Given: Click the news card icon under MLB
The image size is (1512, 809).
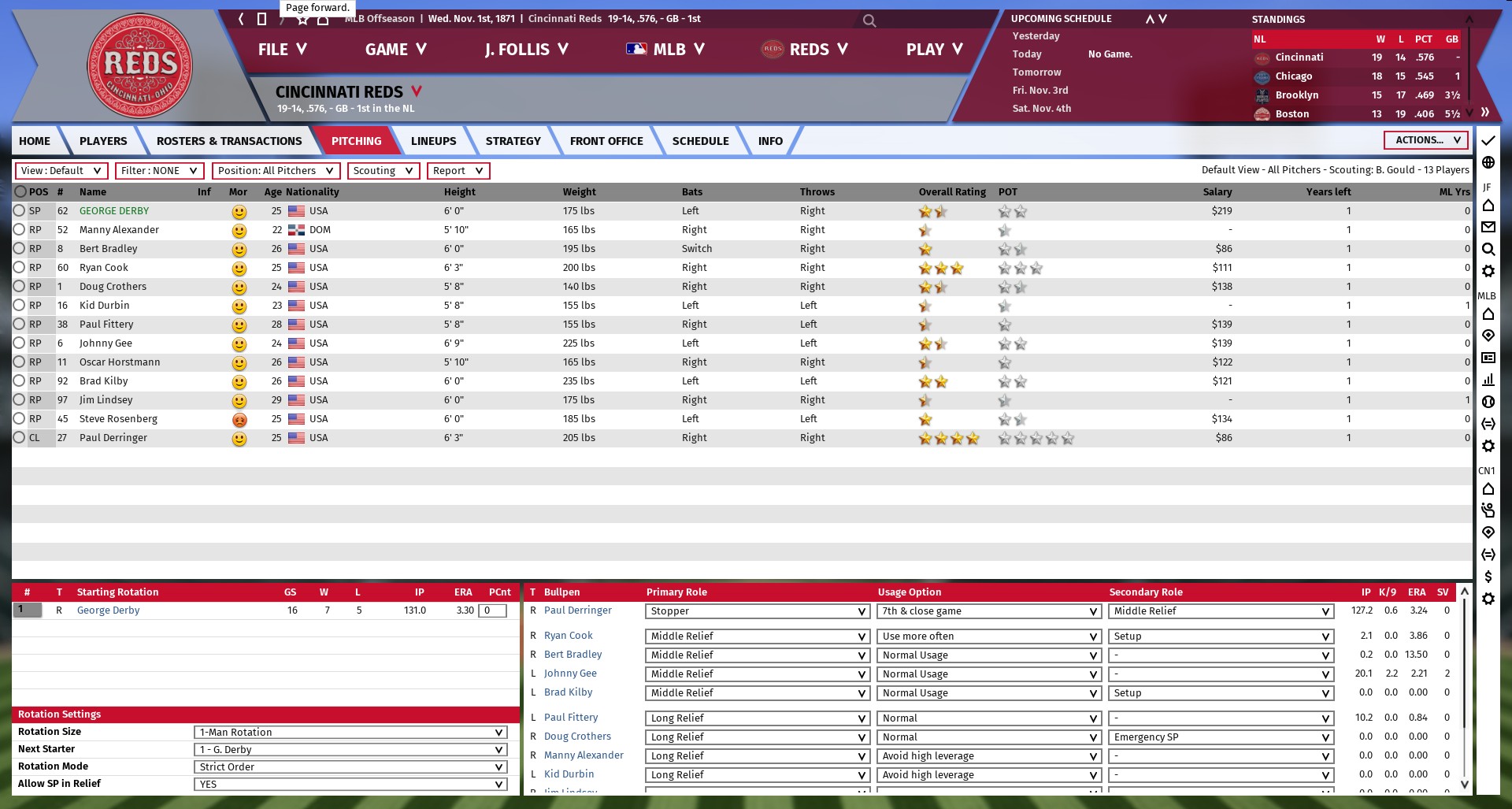Looking at the screenshot, I should 1488,358.
